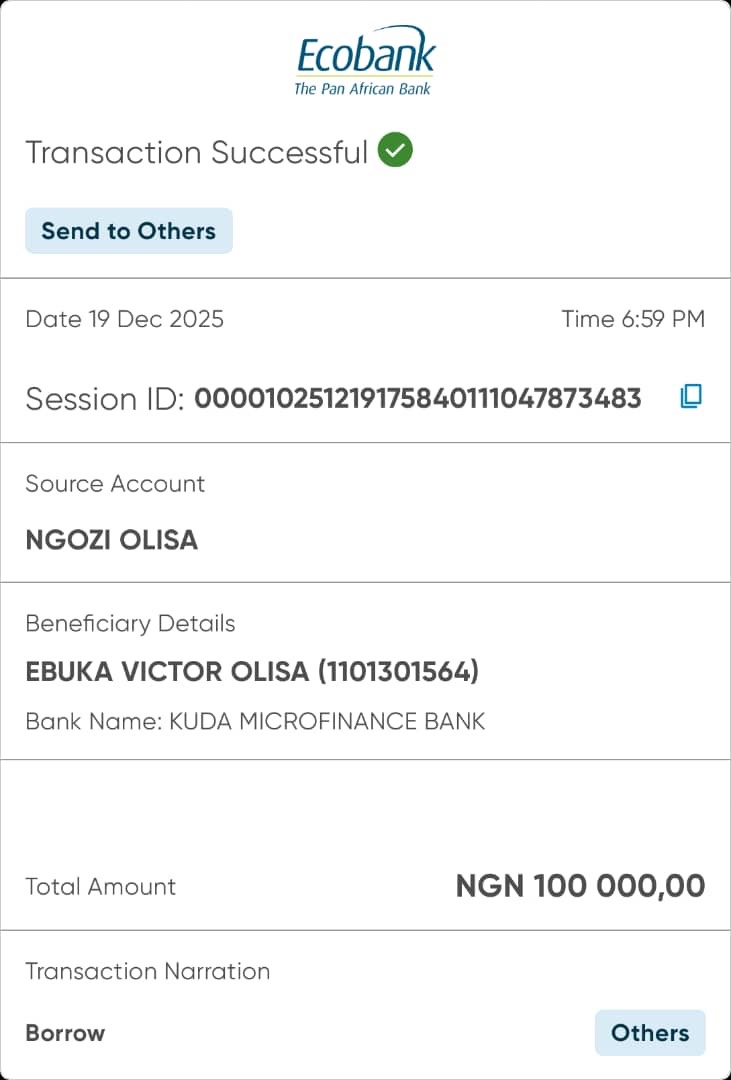Select the Others narration category tag

pos(650,1033)
